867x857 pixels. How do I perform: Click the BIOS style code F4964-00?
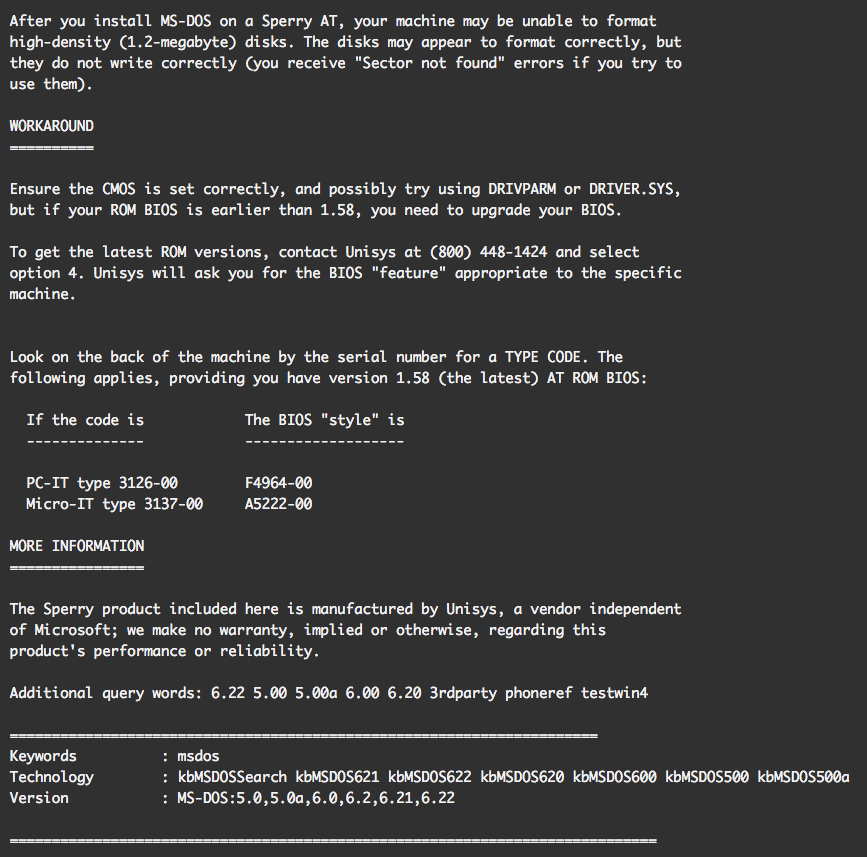(278, 483)
